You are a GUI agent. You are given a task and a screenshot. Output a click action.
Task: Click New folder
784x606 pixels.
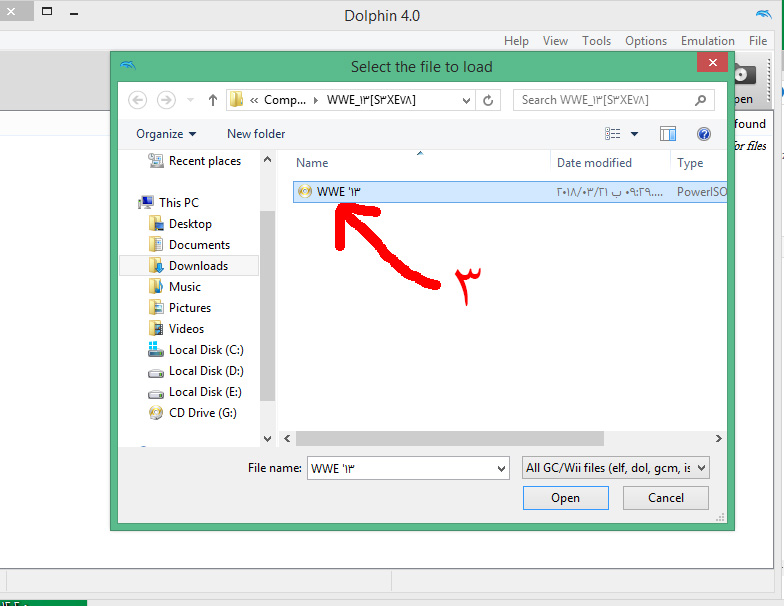(256, 134)
